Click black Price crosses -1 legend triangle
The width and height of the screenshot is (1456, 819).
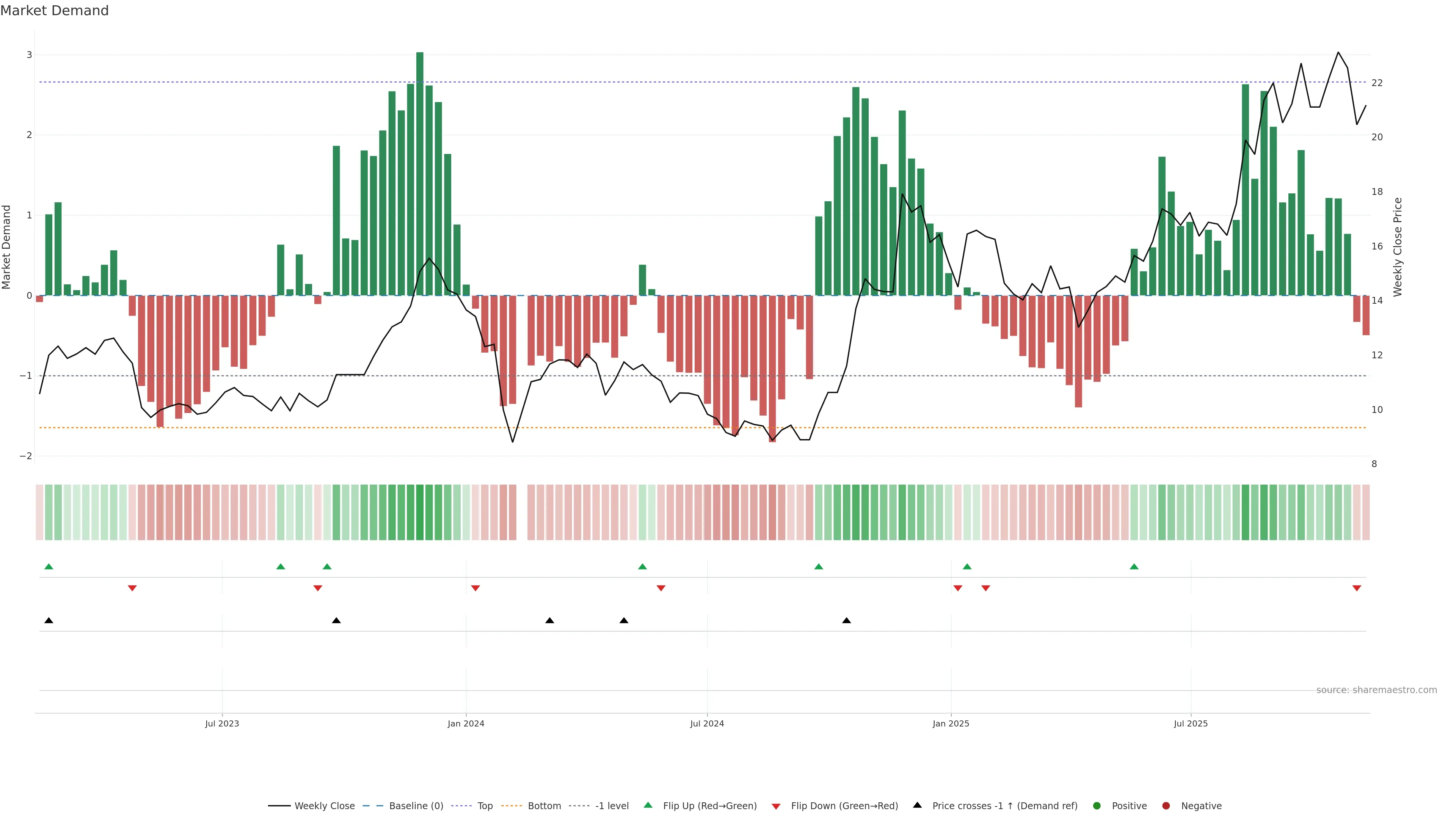[917, 805]
